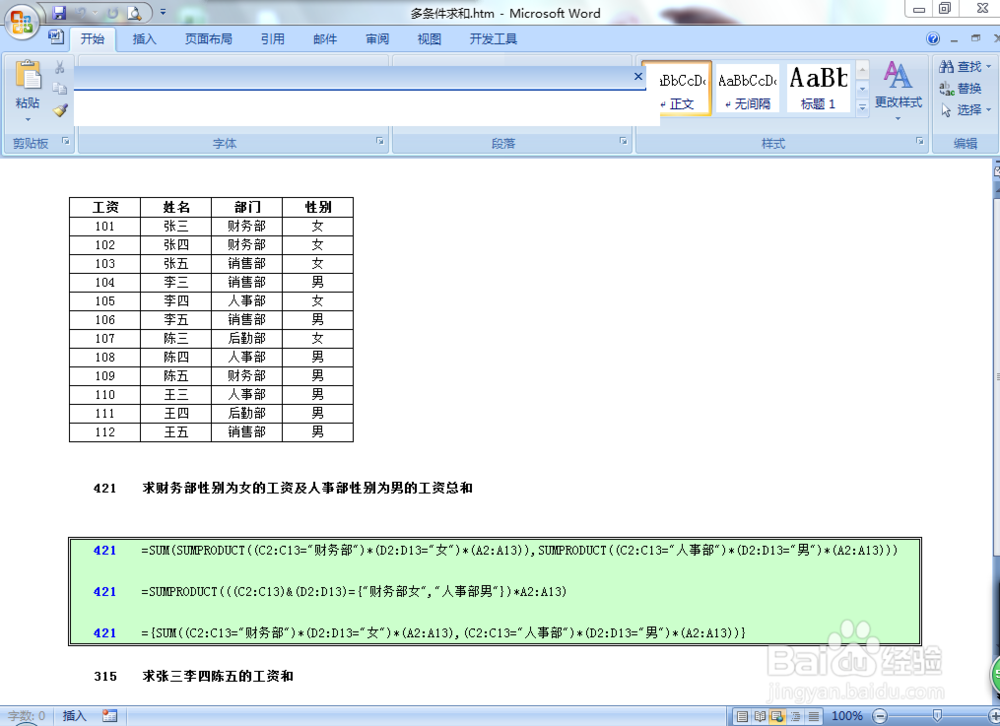
Task: Toggle 插入 overtype mode in status bar
Action: 75,716
